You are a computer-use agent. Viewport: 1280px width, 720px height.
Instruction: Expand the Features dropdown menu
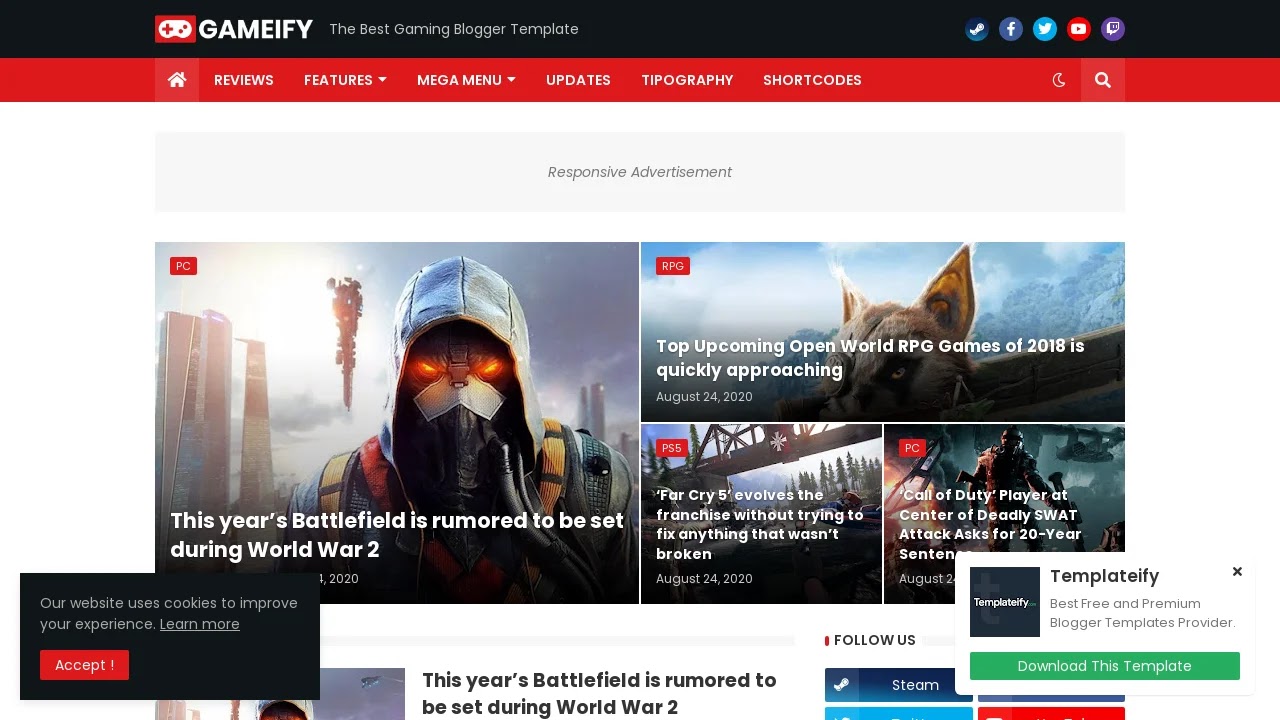(345, 80)
